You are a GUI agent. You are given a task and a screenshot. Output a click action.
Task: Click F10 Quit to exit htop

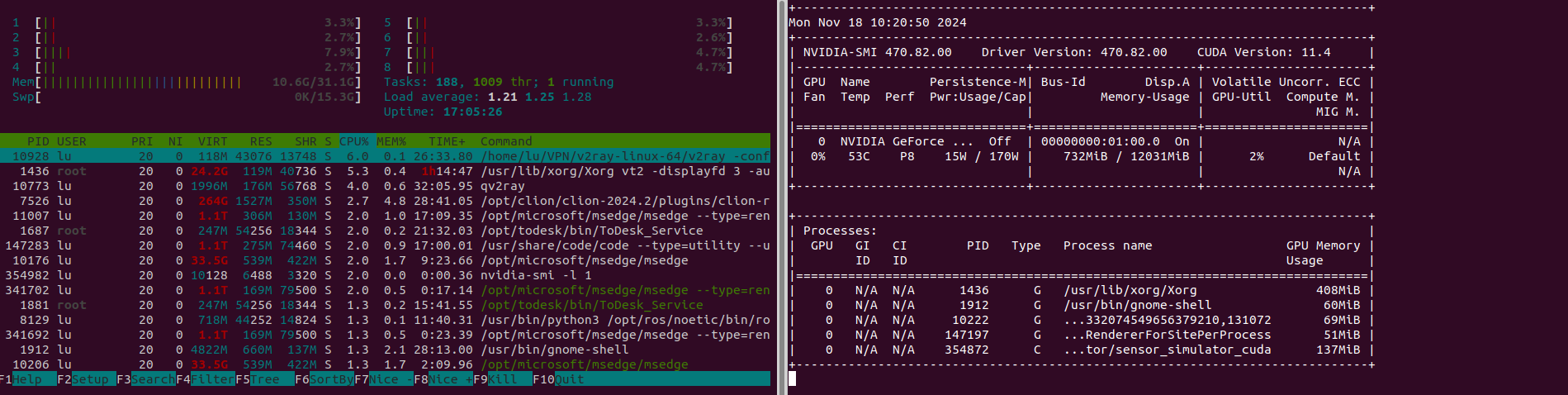click(x=568, y=379)
